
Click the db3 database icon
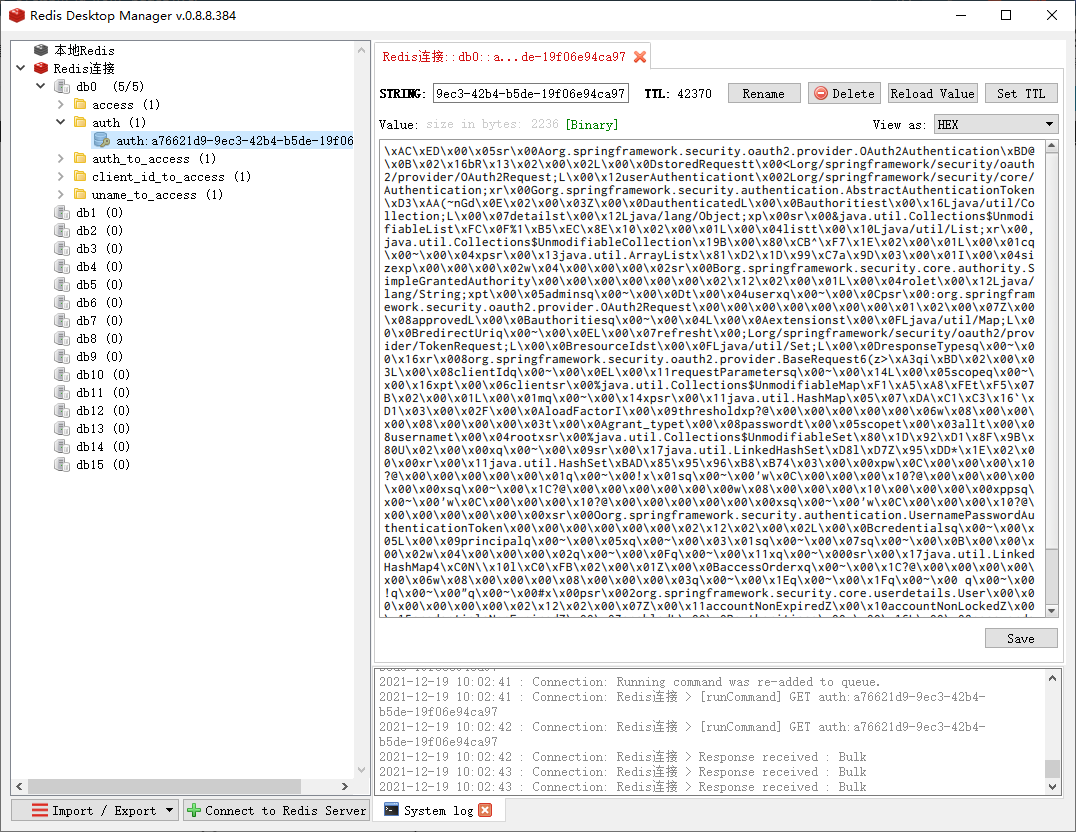click(62, 249)
